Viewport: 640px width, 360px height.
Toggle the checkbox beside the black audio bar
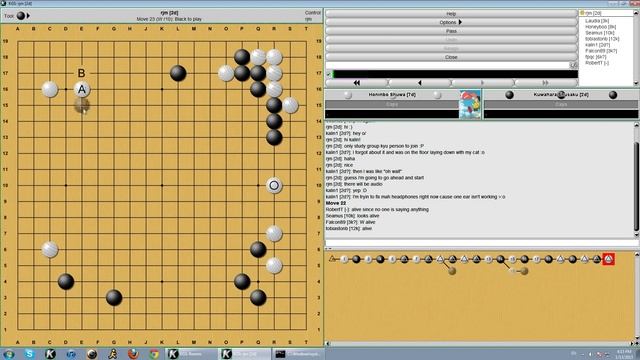tap(329, 74)
